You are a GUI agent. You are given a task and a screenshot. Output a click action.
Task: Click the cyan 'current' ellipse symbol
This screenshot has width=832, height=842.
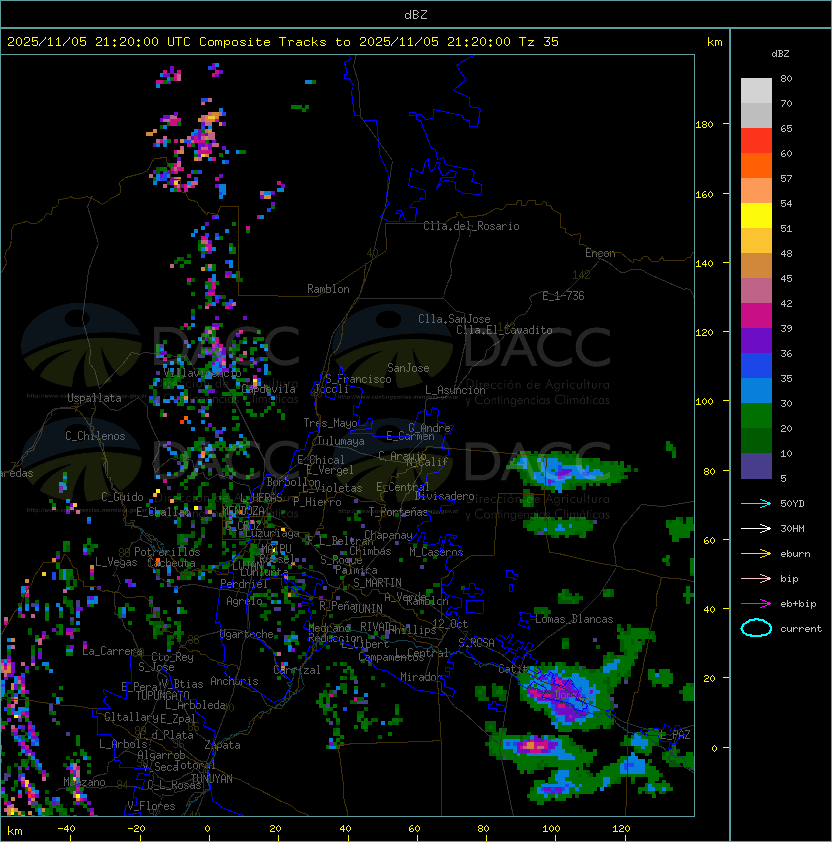click(756, 628)
